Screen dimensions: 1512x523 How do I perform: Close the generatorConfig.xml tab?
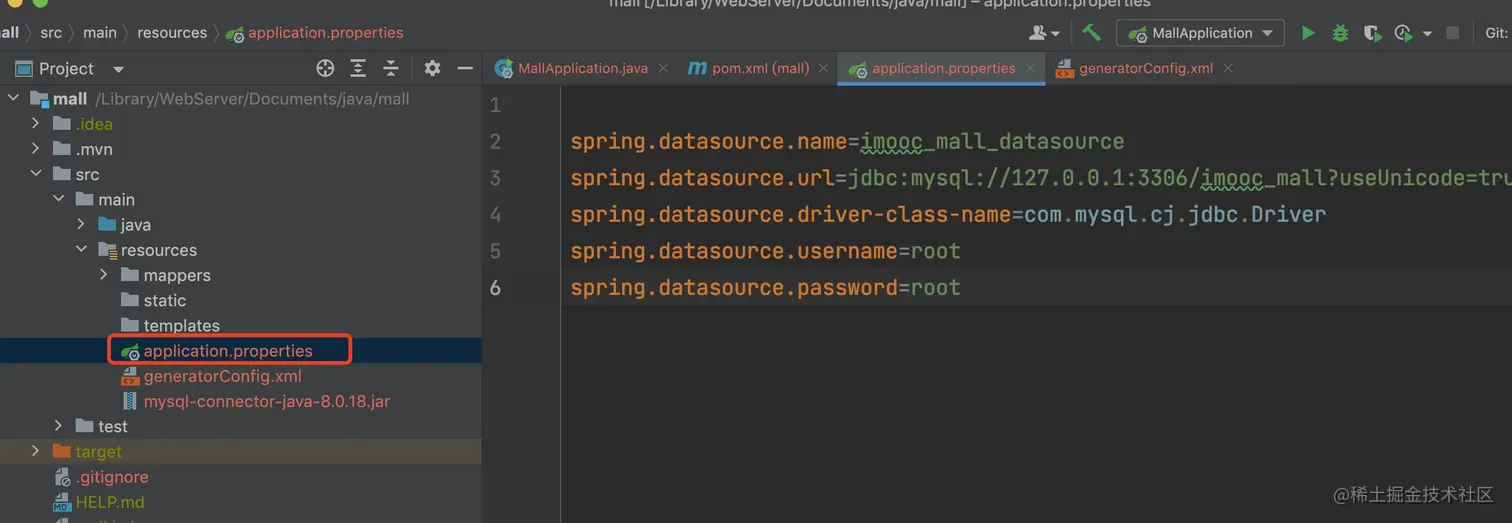click(1228, 68)
